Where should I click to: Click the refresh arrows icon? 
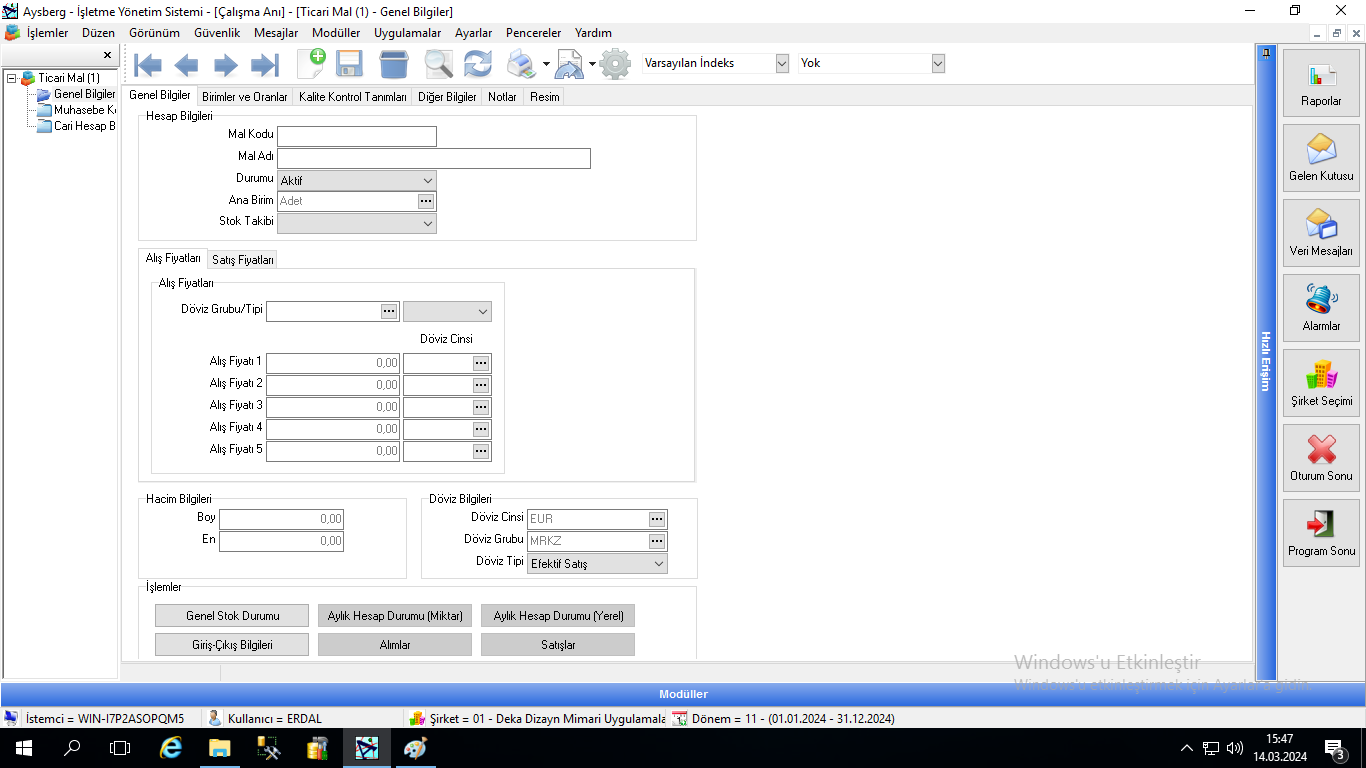[478, 65]
